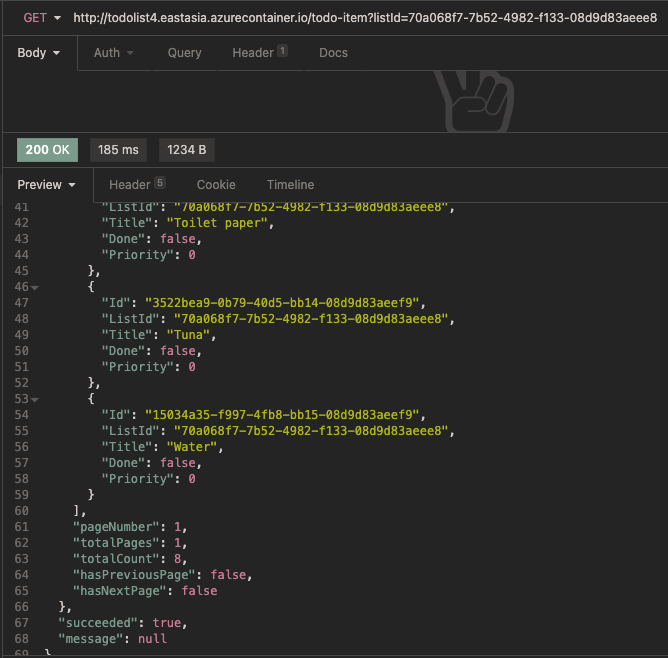The height and width of the screenshot is (658, 668).
Task: Click line number 66 in the gutter
Action: 21,607
